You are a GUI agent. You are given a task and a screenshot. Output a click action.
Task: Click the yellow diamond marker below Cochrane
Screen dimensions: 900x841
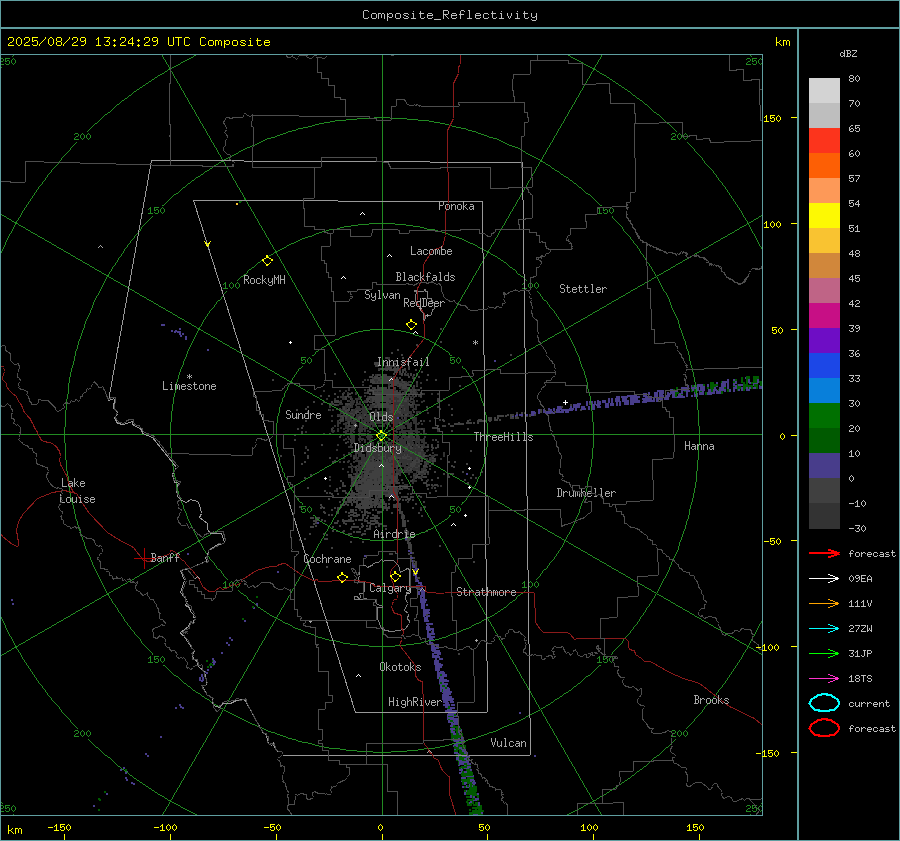(x=342, y=577)
